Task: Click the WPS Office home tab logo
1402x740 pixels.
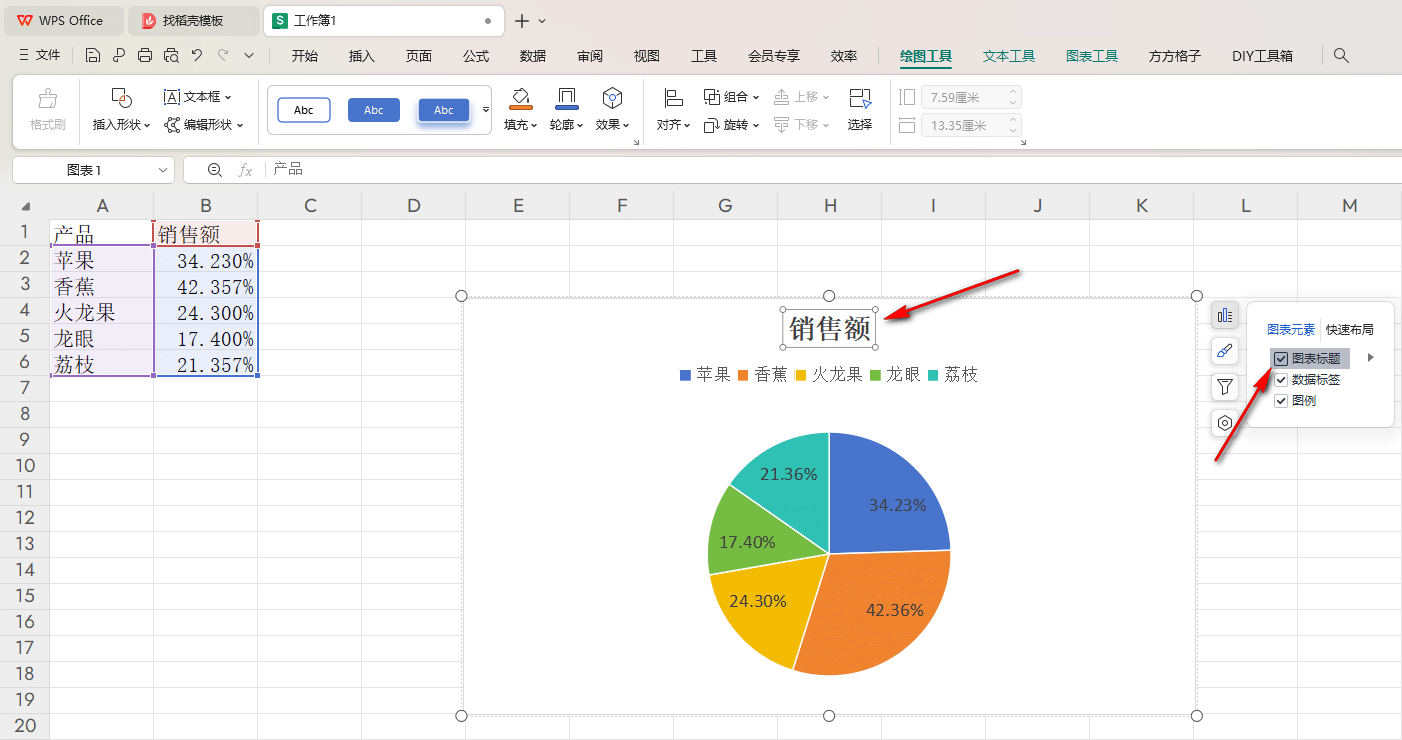Action: point(24,20)
